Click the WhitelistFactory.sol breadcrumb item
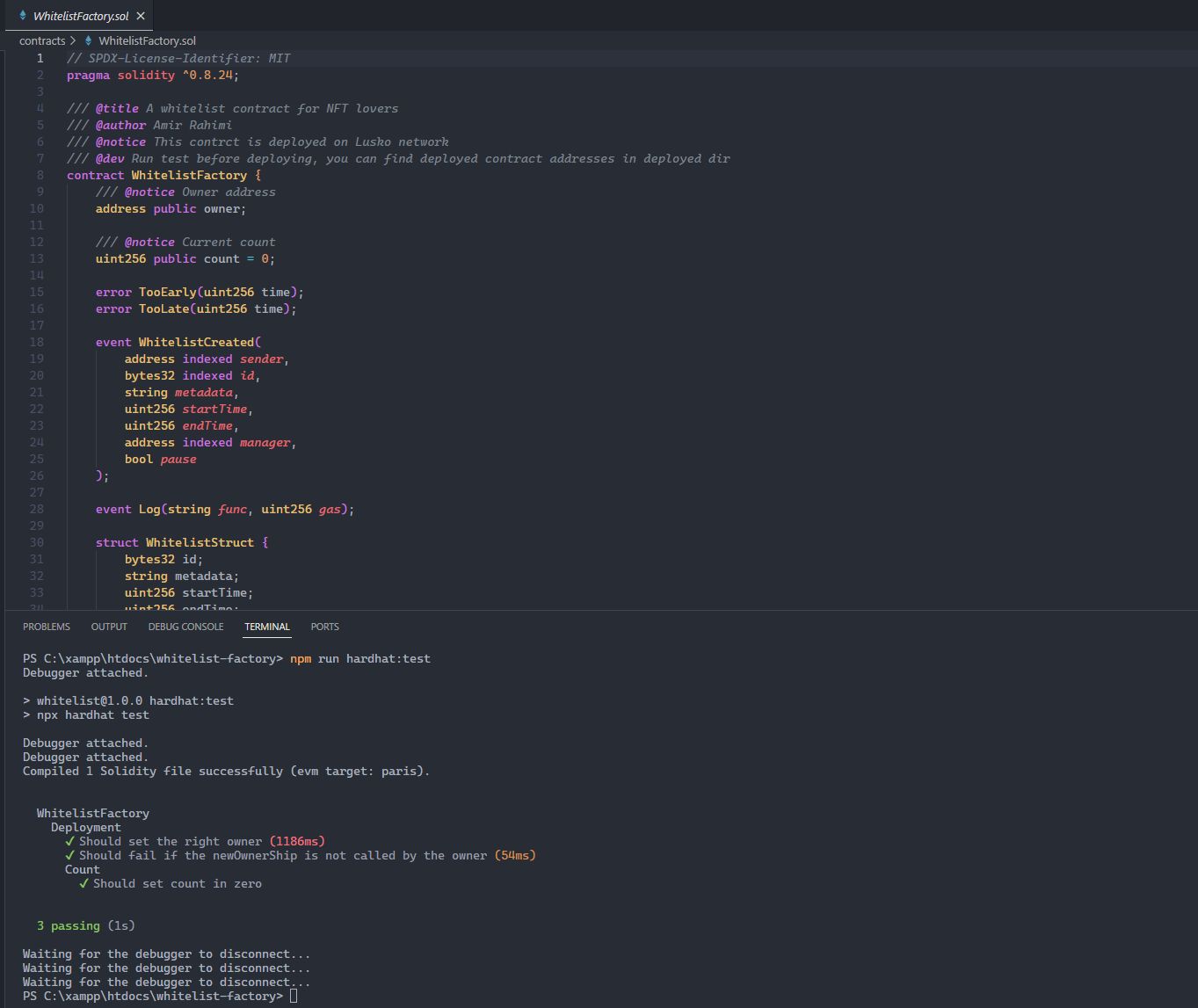 (x=147, y=40)
